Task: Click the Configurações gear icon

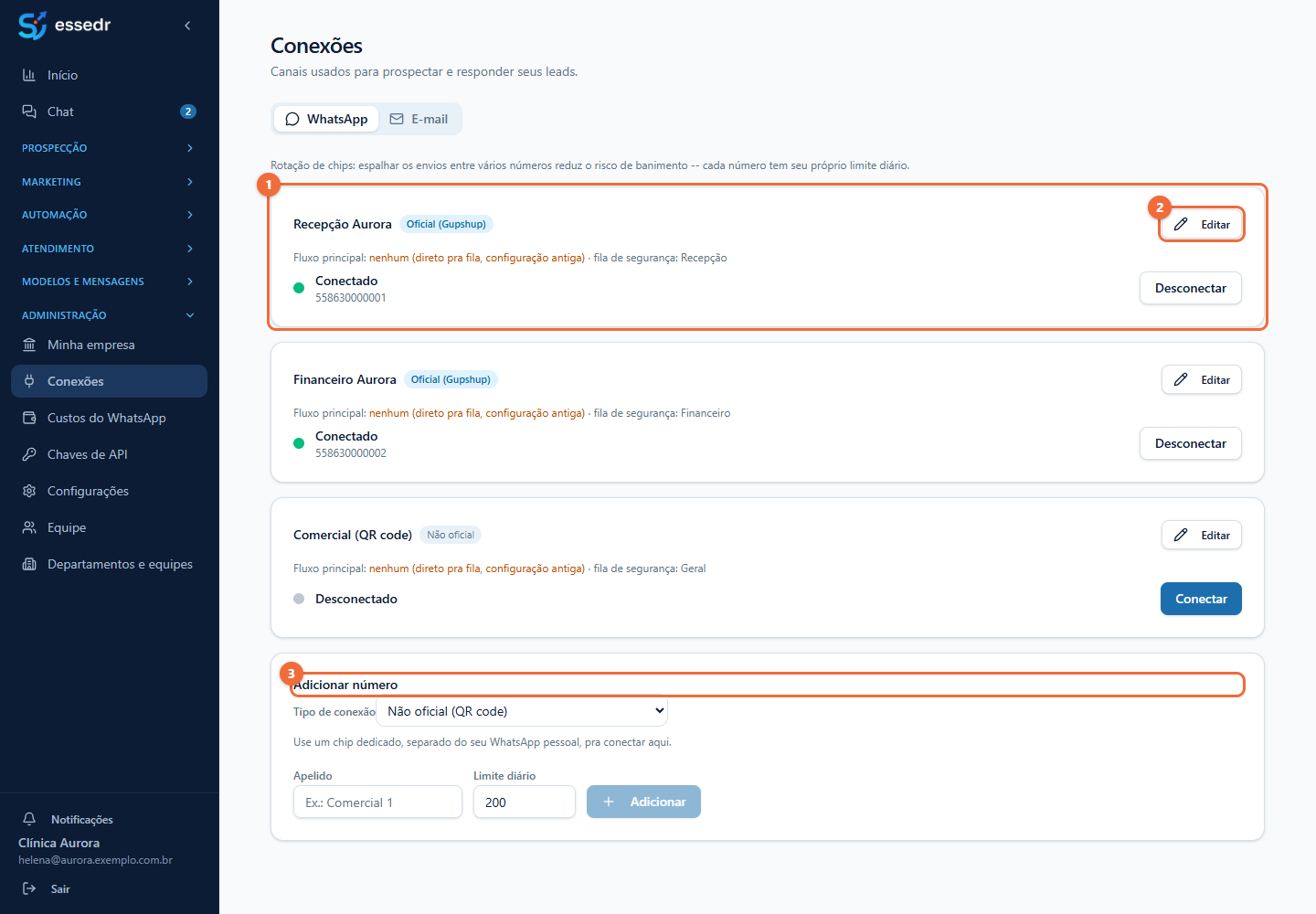Action: pyautogui.click(x=29, y=491)
